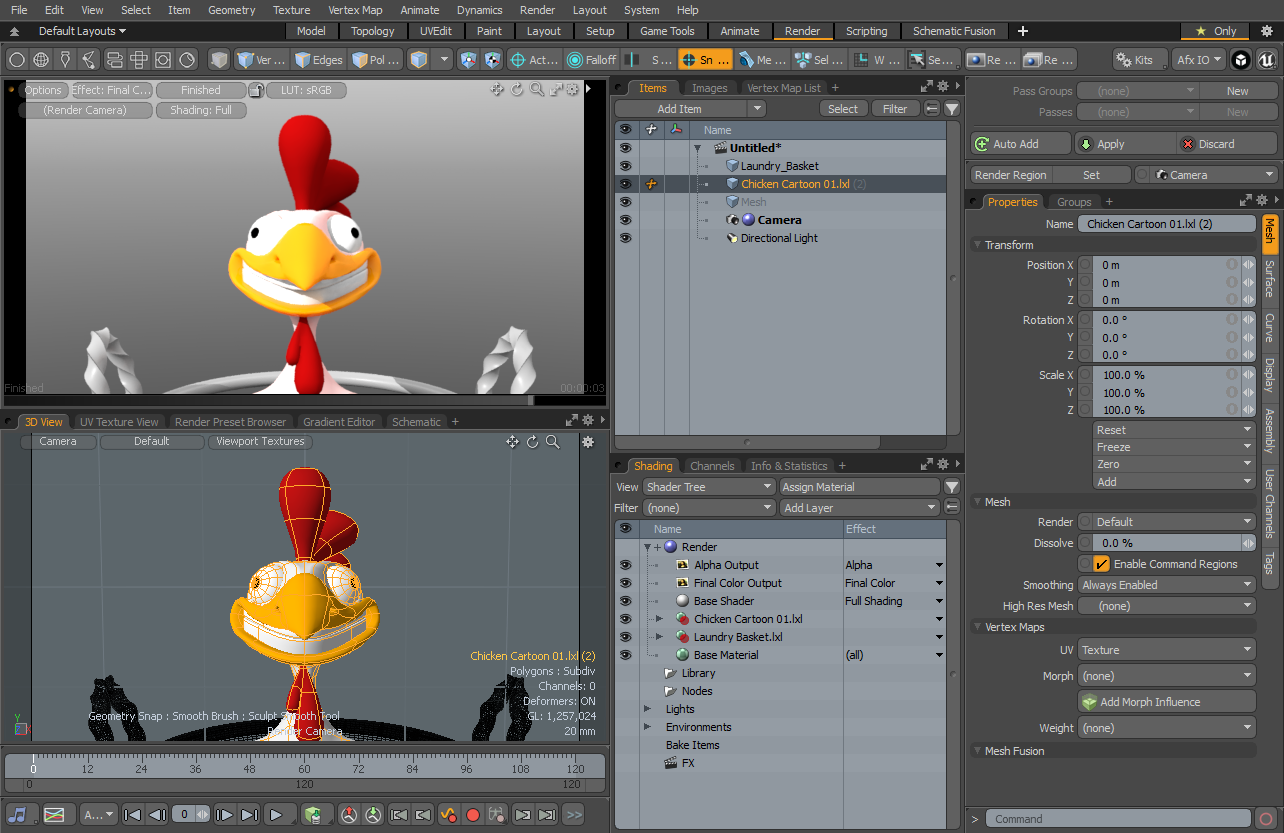Click the Falloff tool in toolbar
This screenshot has width=1284, height=833.
591,60
